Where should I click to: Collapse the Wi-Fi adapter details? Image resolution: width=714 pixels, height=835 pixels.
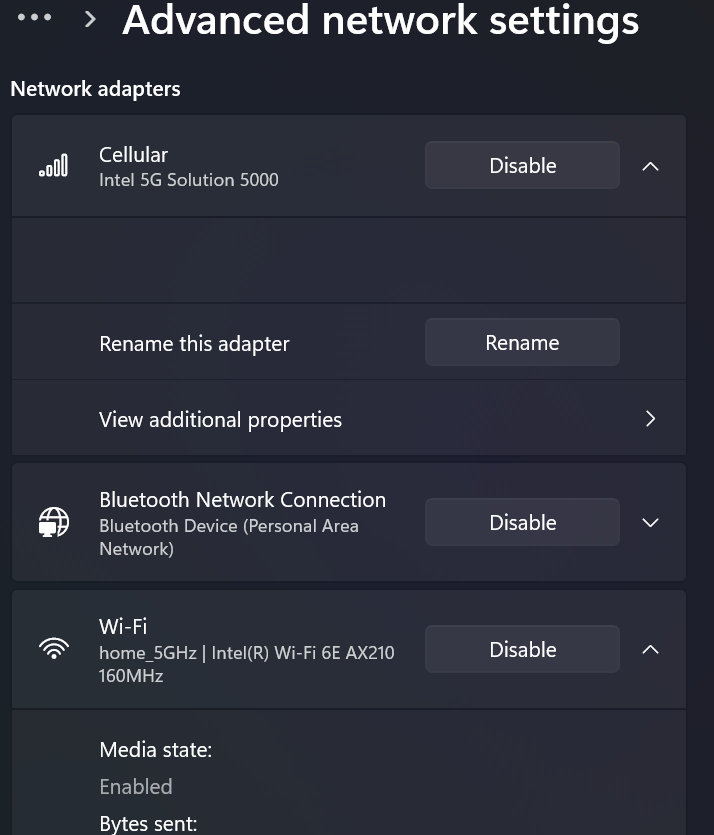(x=650, y=650)
